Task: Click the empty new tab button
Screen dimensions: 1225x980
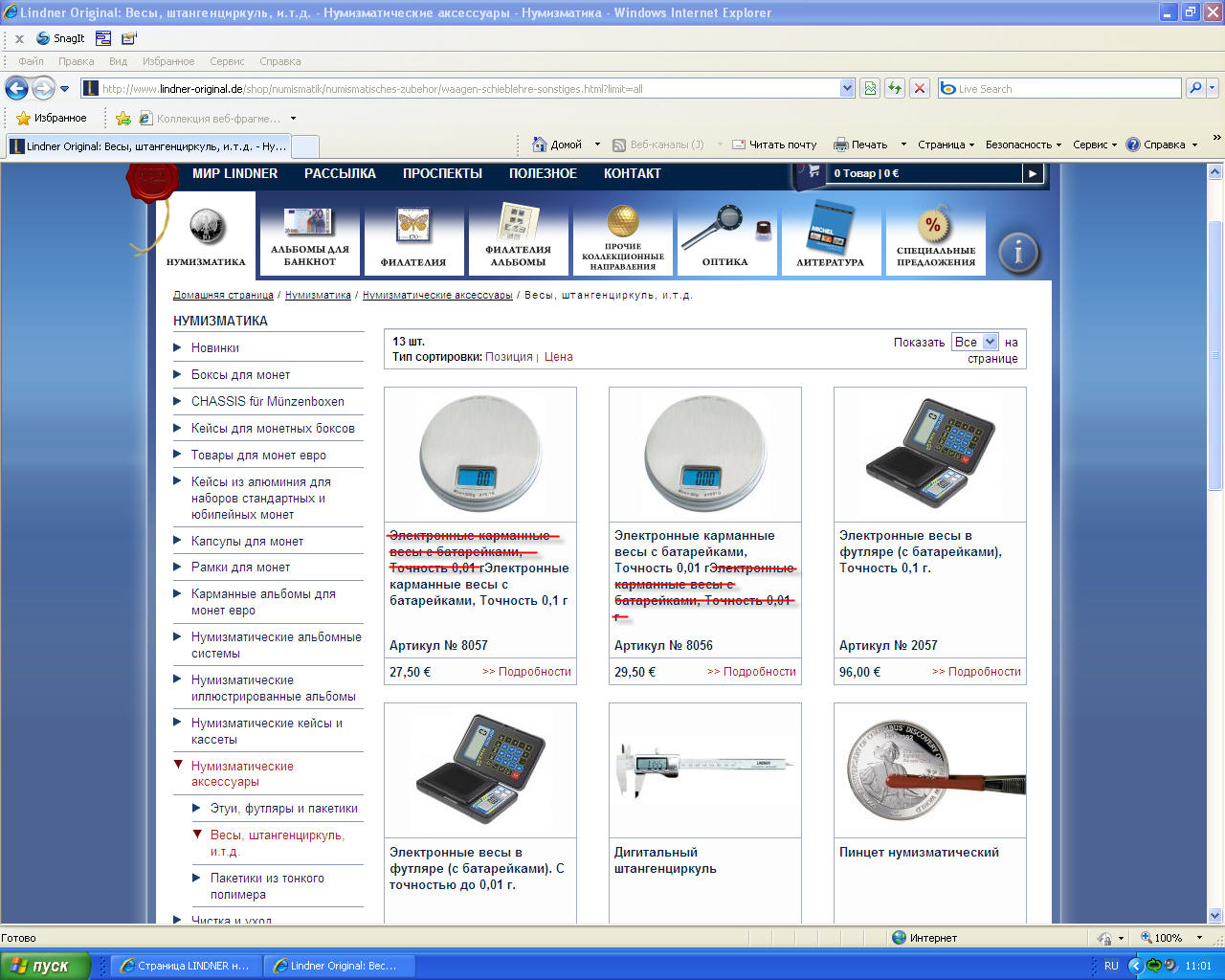Action: click(304, 146)
